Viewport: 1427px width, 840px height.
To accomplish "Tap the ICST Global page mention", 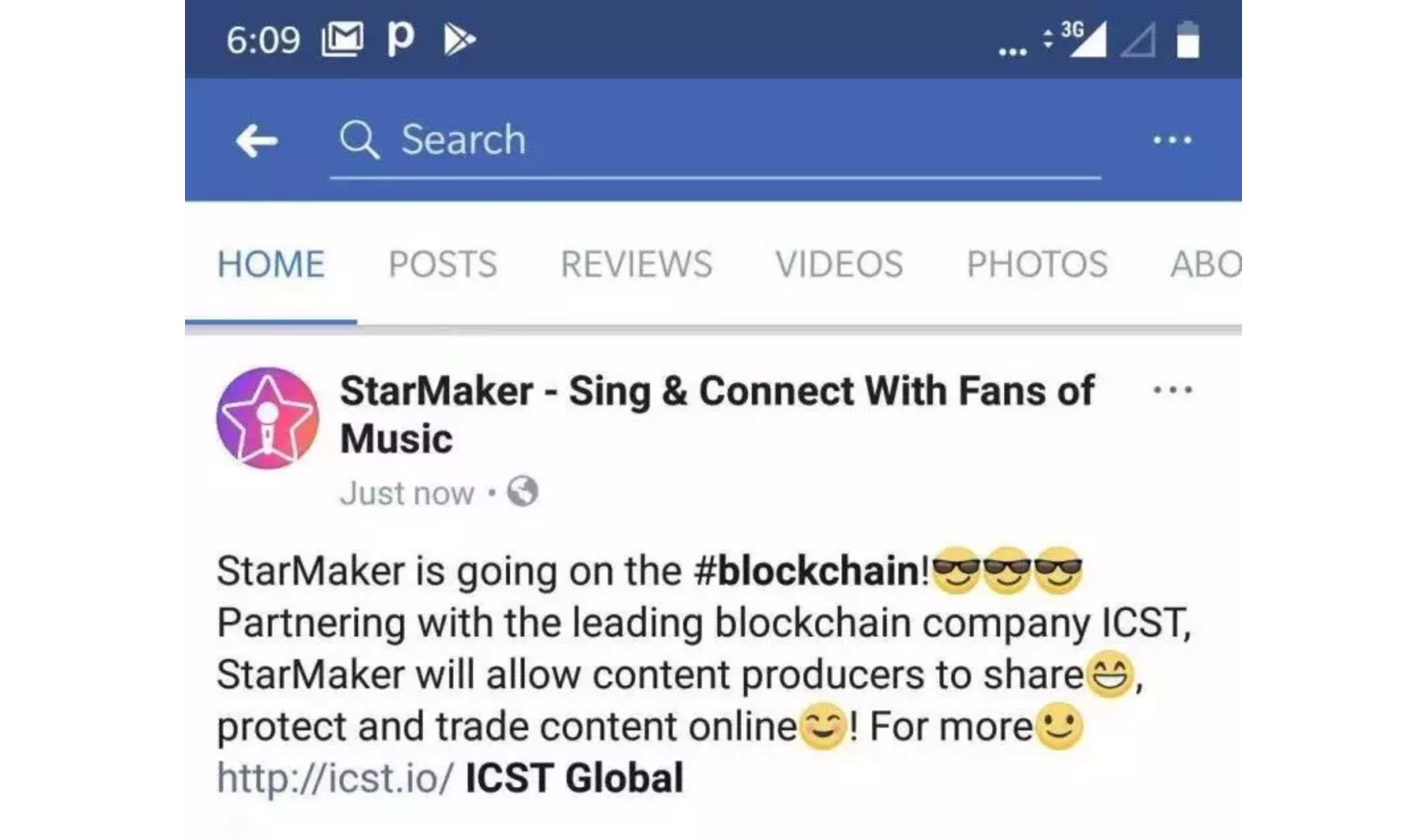I will click(x=574, y=777).
